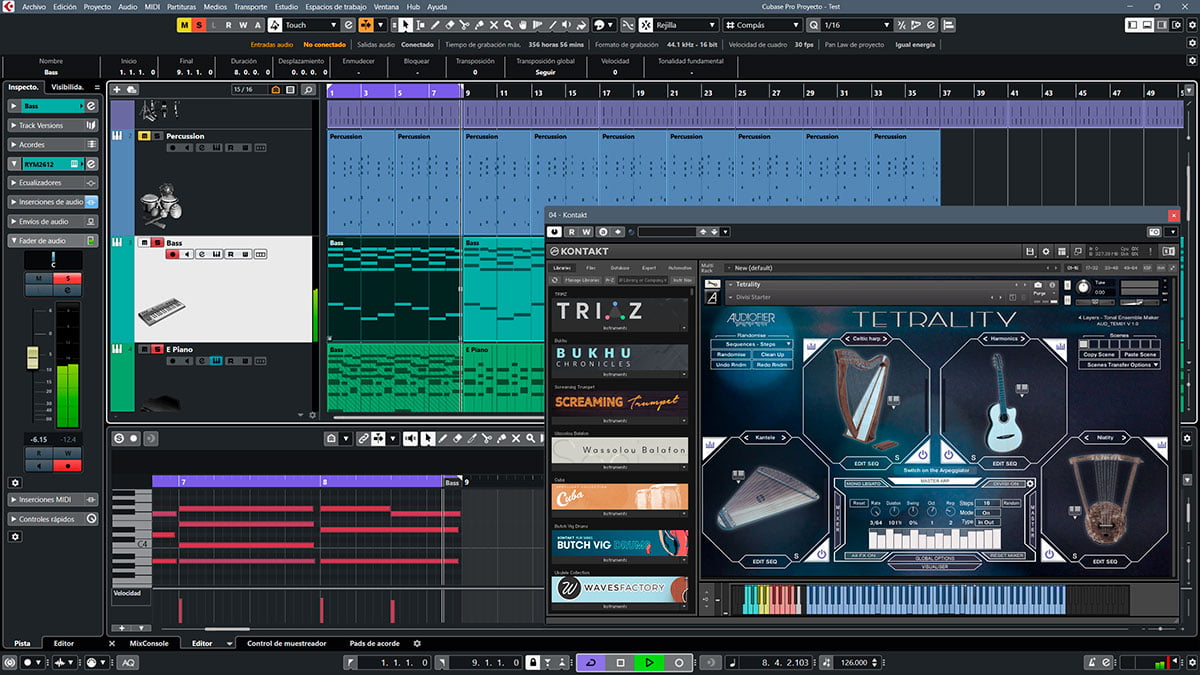This screenshot has height=675, width=1200.
Task: Open the Transporte menu
Action: coord(251,6)
